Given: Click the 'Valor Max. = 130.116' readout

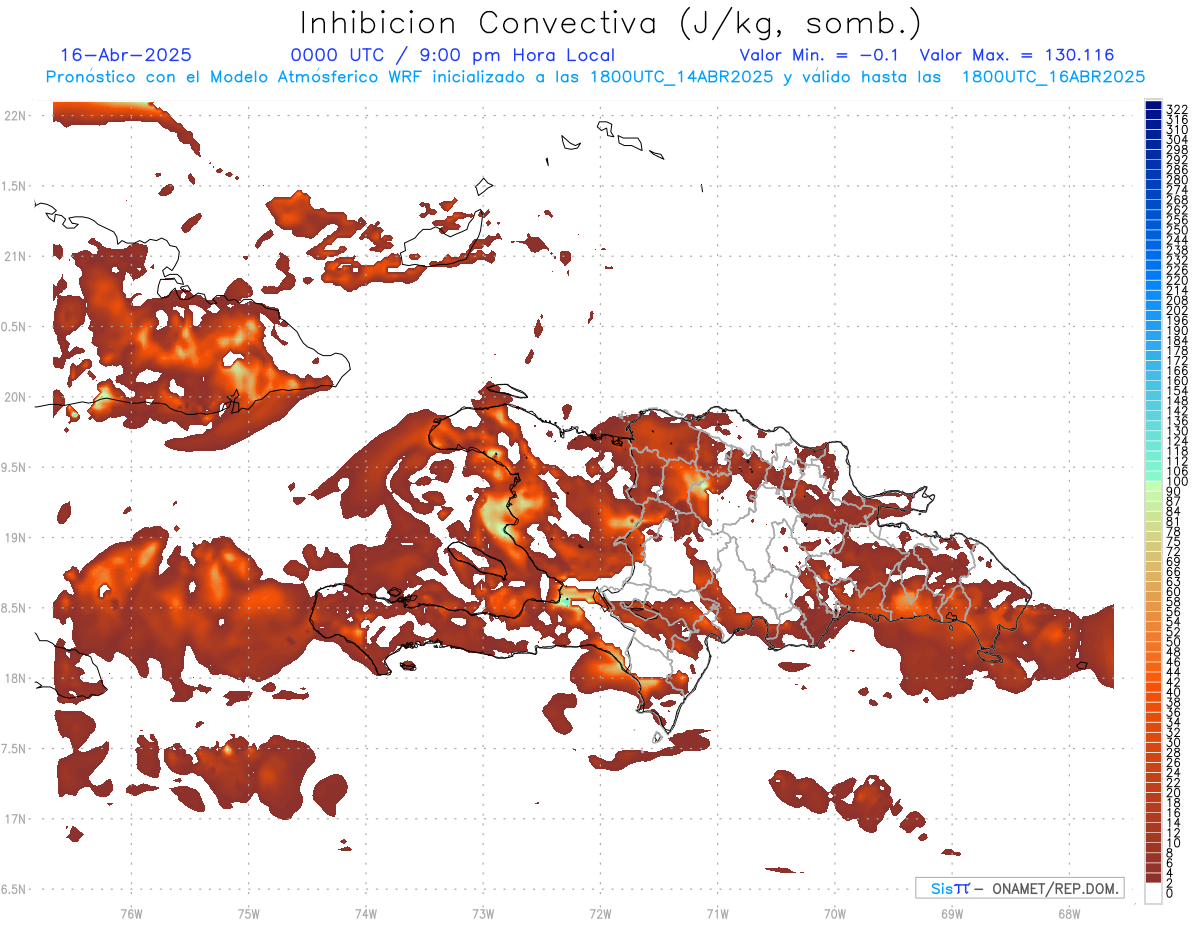Looking at the screenshot, I should pyautogui.click(x=1017, y=55).
